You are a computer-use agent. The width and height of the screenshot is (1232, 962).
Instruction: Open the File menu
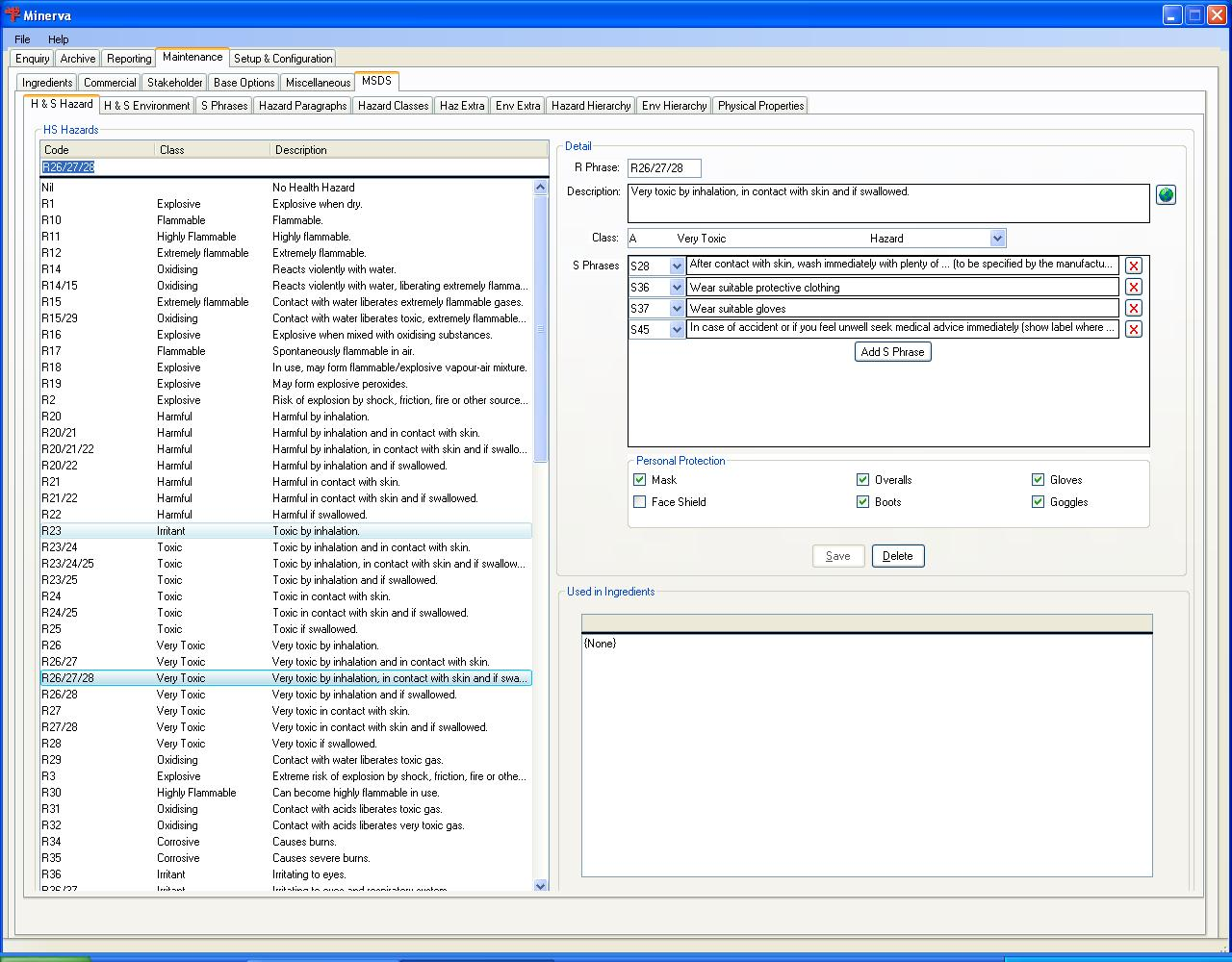coord(22,39)
